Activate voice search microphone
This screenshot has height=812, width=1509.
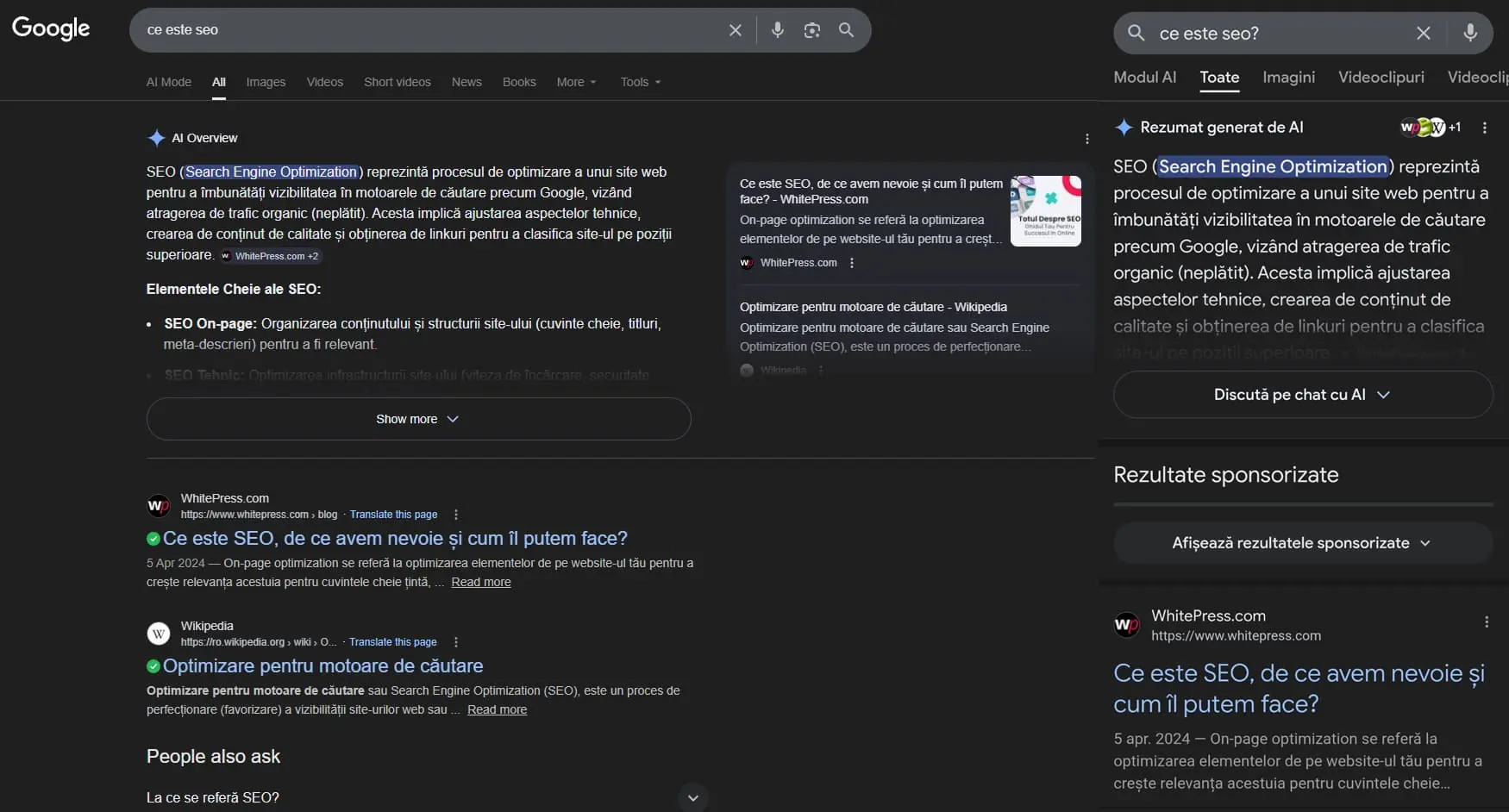(777, 29)
